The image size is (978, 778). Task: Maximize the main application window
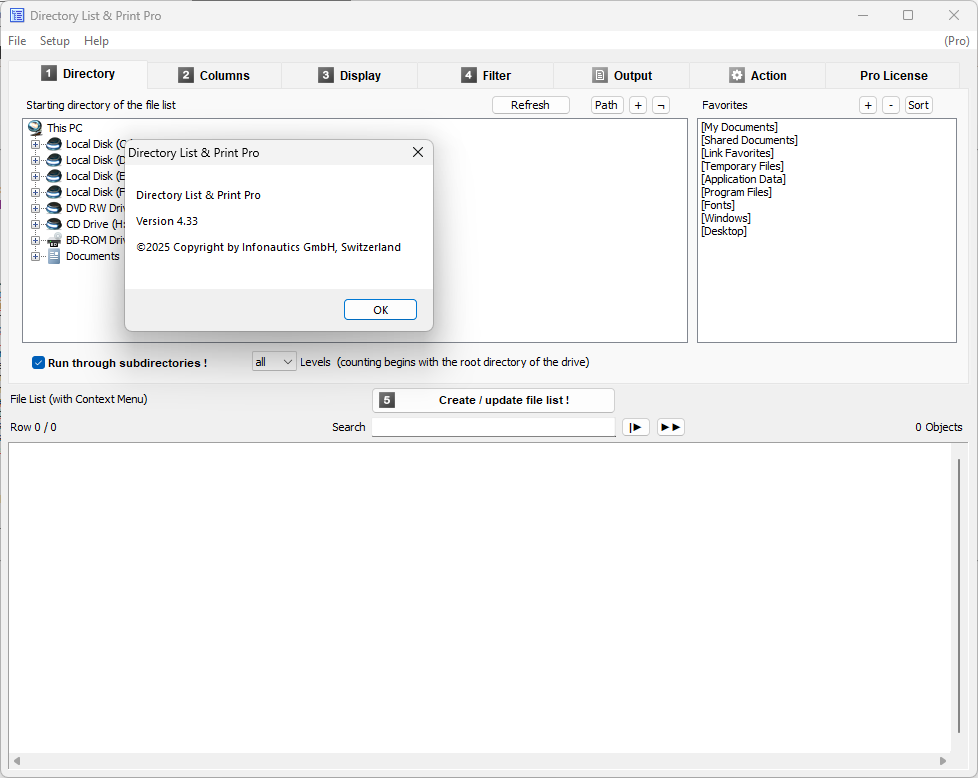(x=908, y=15)
